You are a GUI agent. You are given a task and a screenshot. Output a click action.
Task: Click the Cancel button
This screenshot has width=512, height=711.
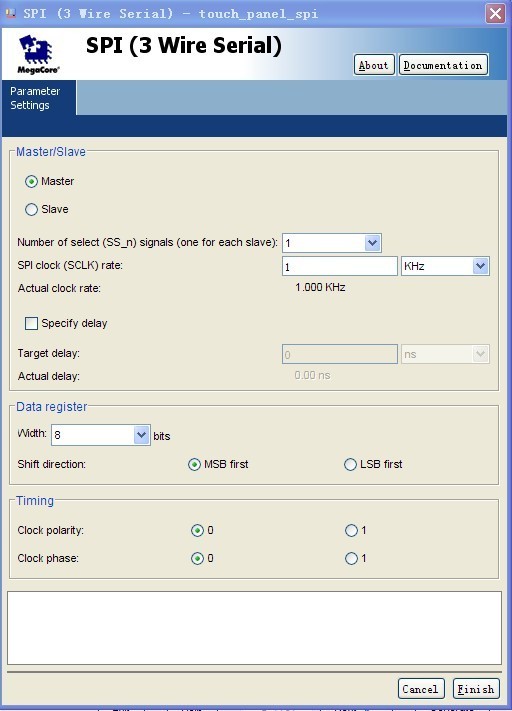coord(420,689)
